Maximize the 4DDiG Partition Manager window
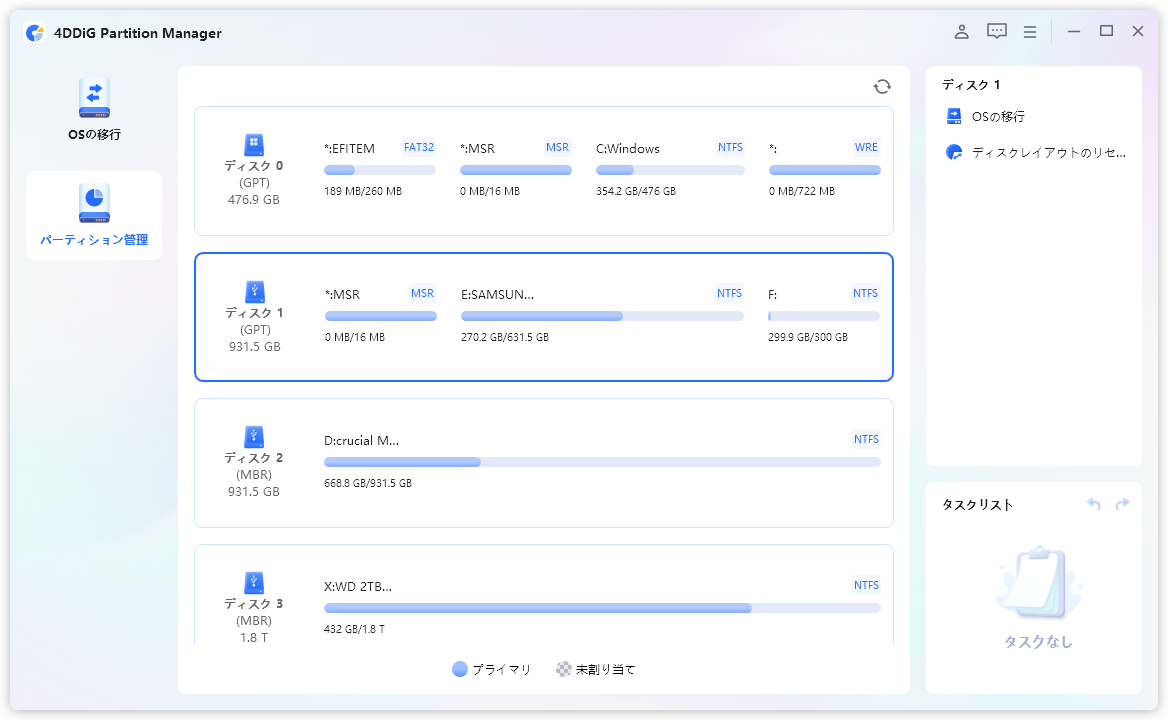Screen dimensions: 1168x720 [1106, 31]
